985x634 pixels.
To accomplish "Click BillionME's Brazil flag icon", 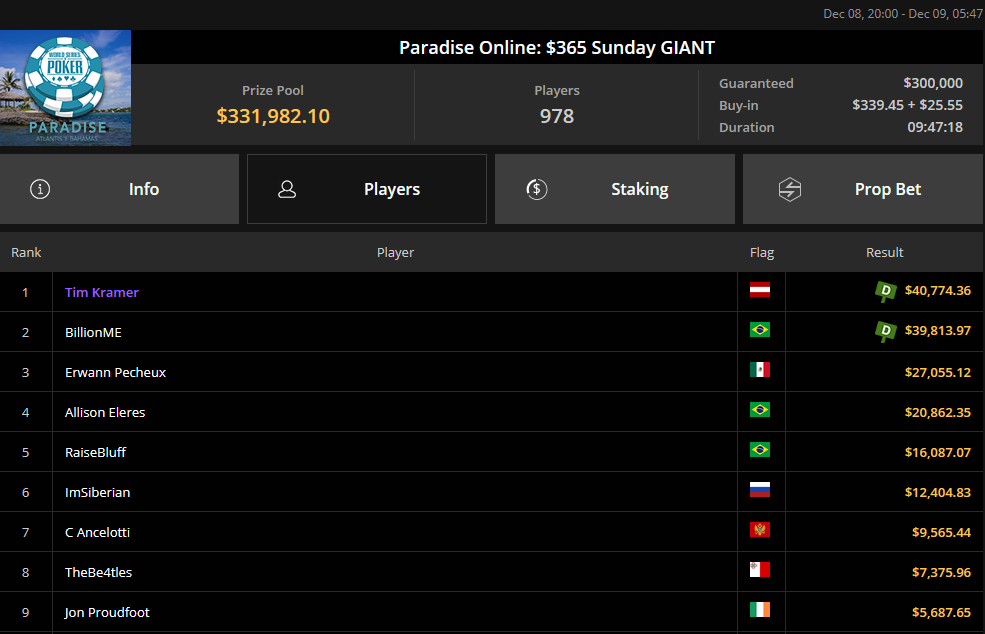I will [760, 331].
